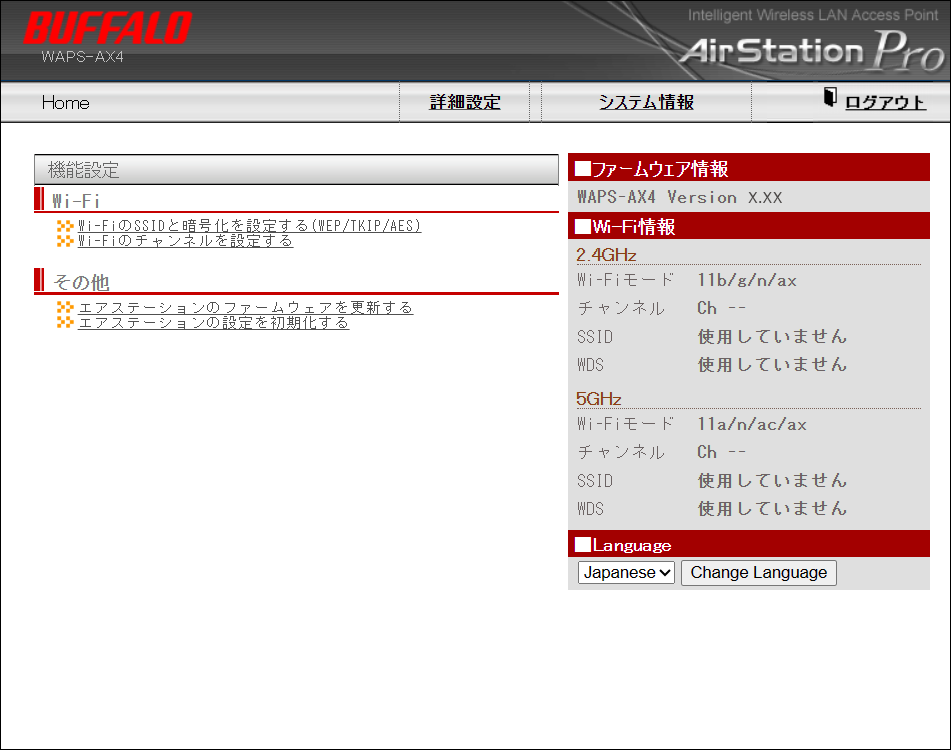Switch to the 詳細設定 tab
Viewport: 951px width, 750px height.
click(x=465, y=101)
